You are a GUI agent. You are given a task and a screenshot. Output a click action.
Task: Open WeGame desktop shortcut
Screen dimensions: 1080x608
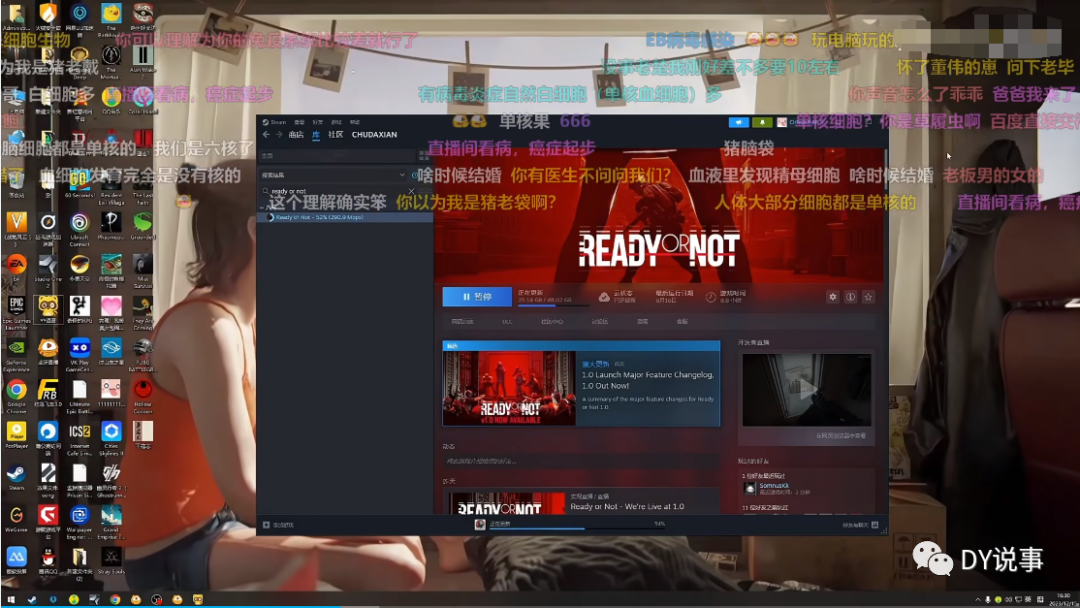pyautogui.click(x=17, y=520)
